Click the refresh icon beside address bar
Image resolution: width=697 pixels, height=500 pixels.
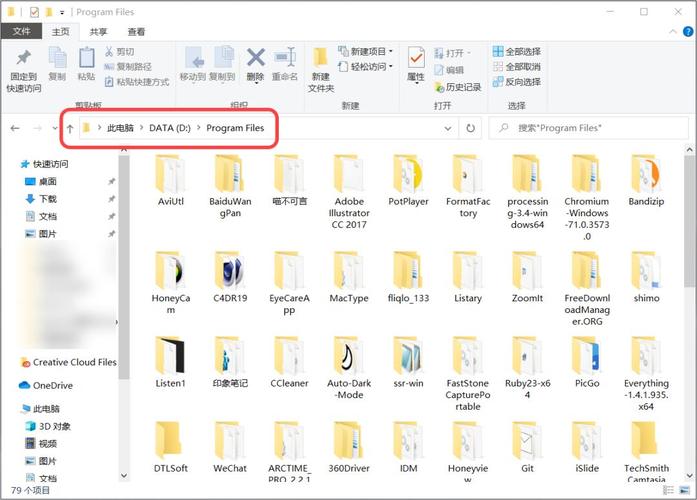tap(471, 128)
